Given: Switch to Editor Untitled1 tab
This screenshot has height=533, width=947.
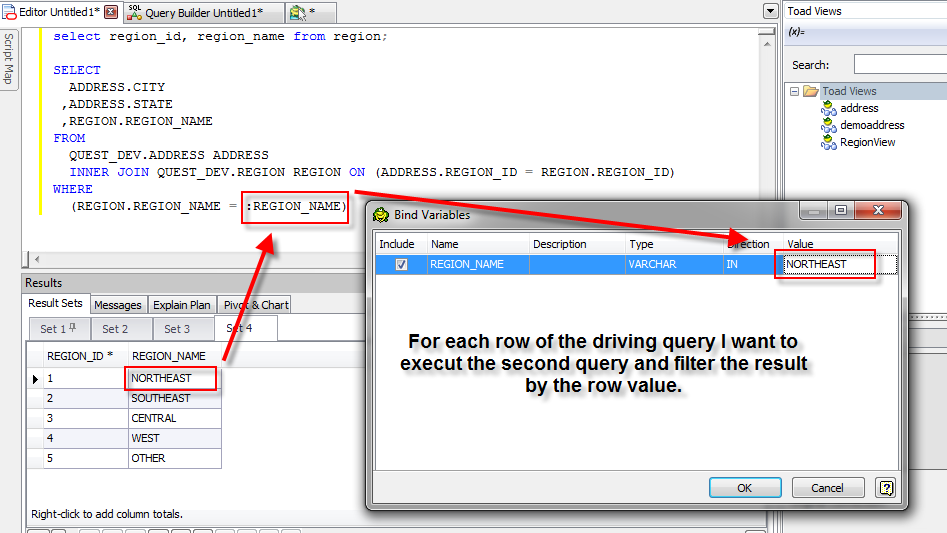Looking at the screenshot, I should pyautogui.click(x=59, y=11).
